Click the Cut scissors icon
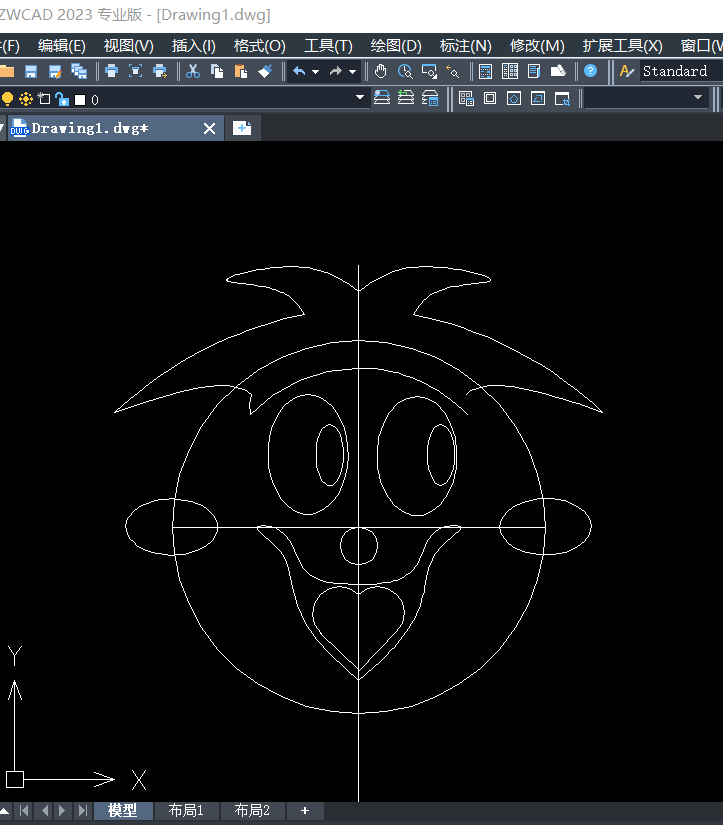723x825 pixels. tap(193, 71)
